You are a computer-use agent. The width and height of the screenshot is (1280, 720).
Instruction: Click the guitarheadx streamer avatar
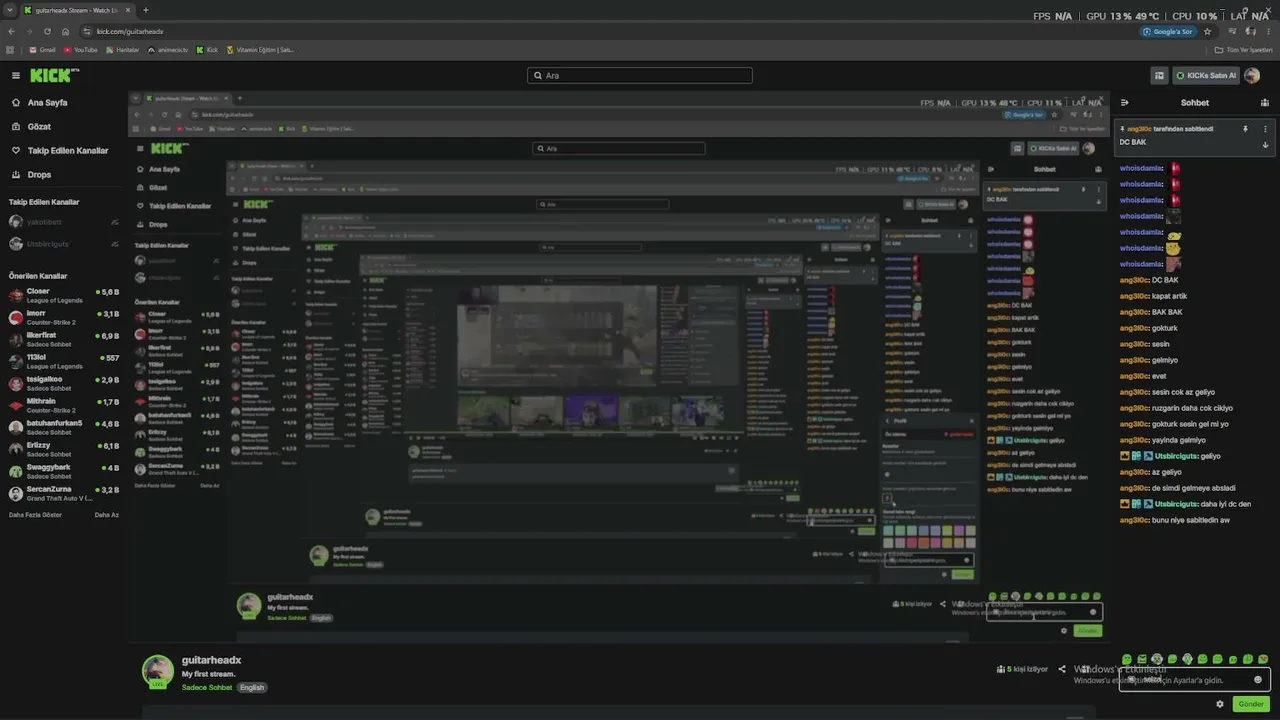coord(158,672)
